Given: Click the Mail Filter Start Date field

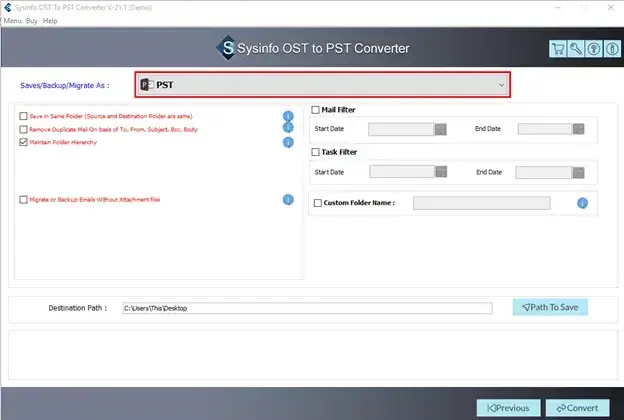Looking at the screenshot, I should coord(401,129).
